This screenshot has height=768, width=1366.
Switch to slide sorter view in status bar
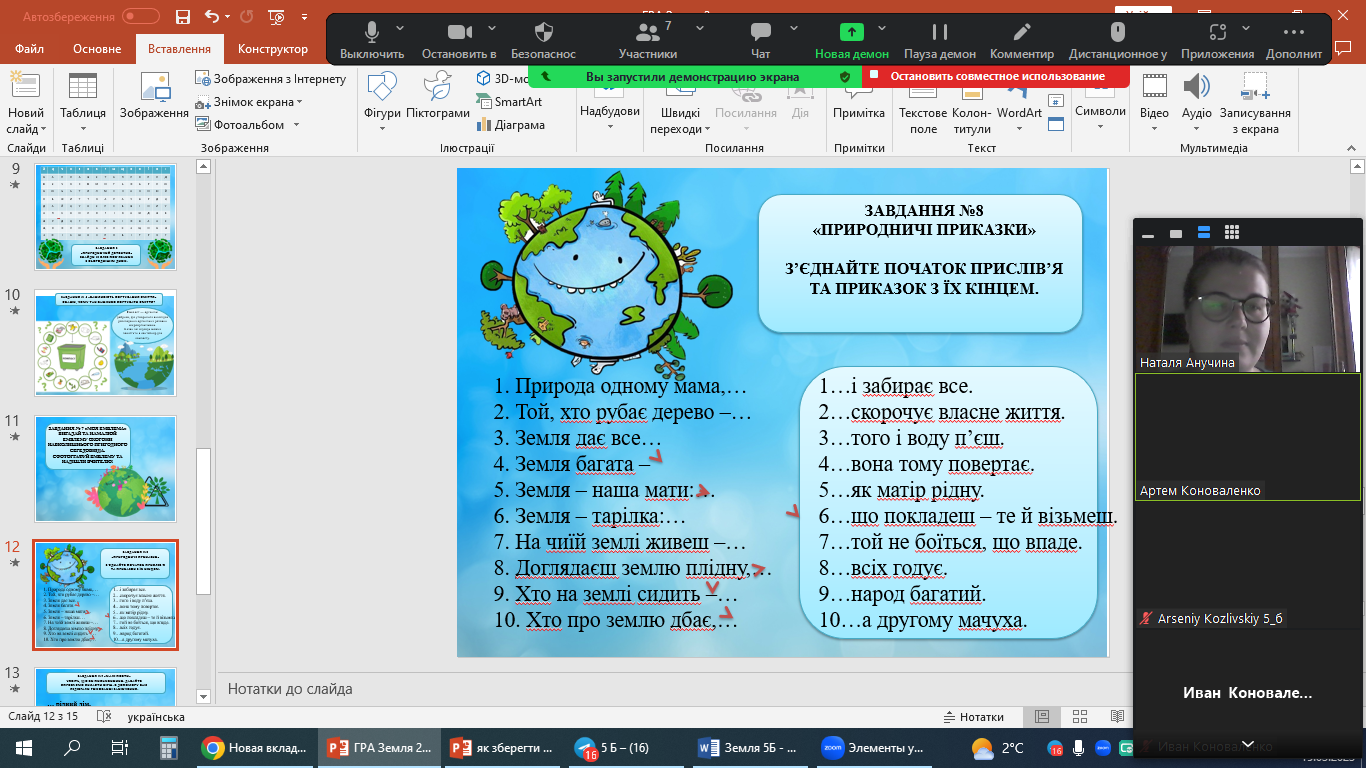pos(1079,717)
